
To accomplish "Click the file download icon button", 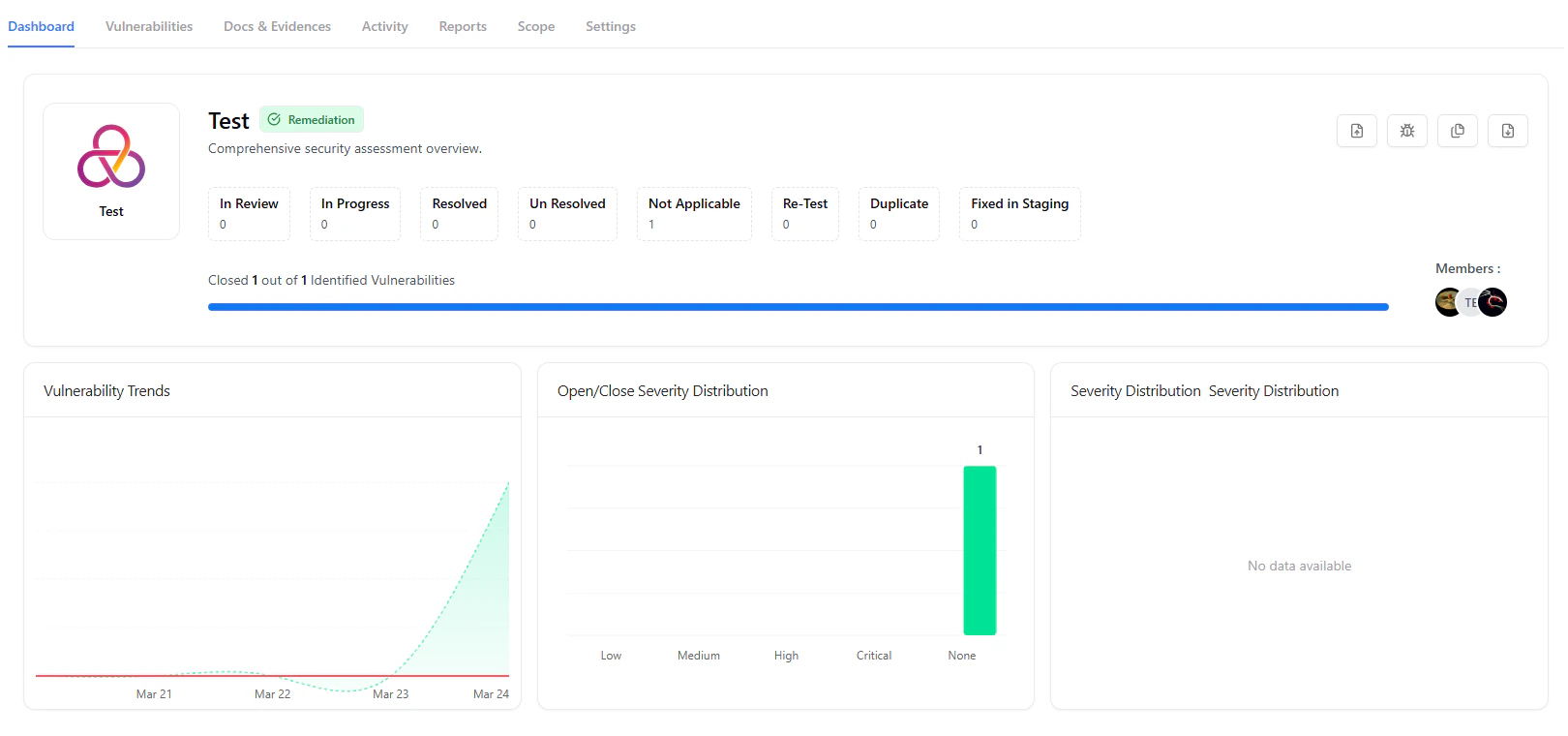I will click(x=1508, y=131).
